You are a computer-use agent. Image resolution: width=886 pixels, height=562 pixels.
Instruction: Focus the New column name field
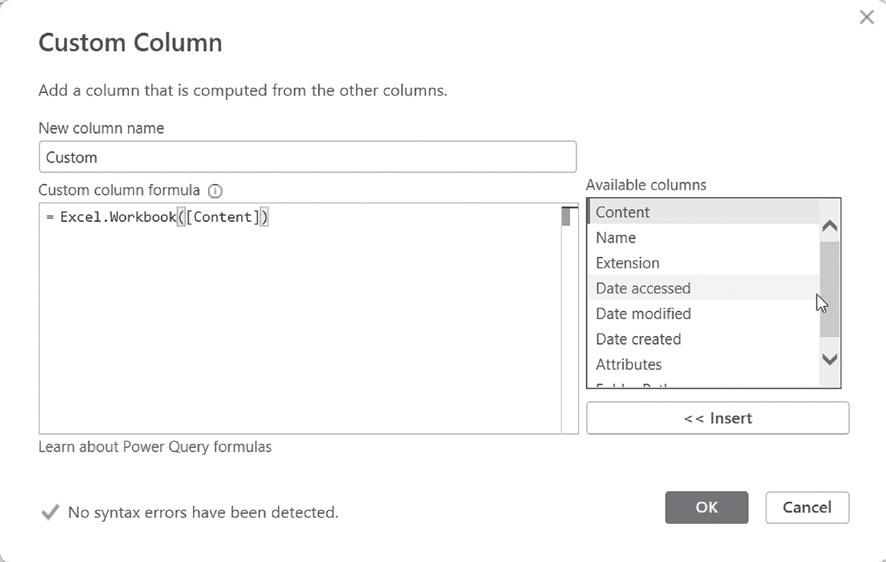pos(307,157)
